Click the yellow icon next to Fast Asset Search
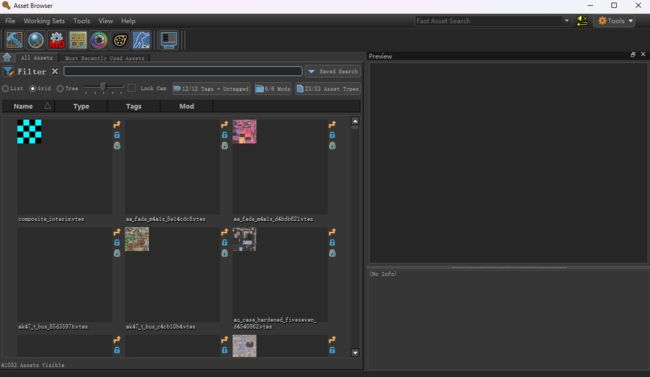Viewport: 650px width, 377px height. 582,21
